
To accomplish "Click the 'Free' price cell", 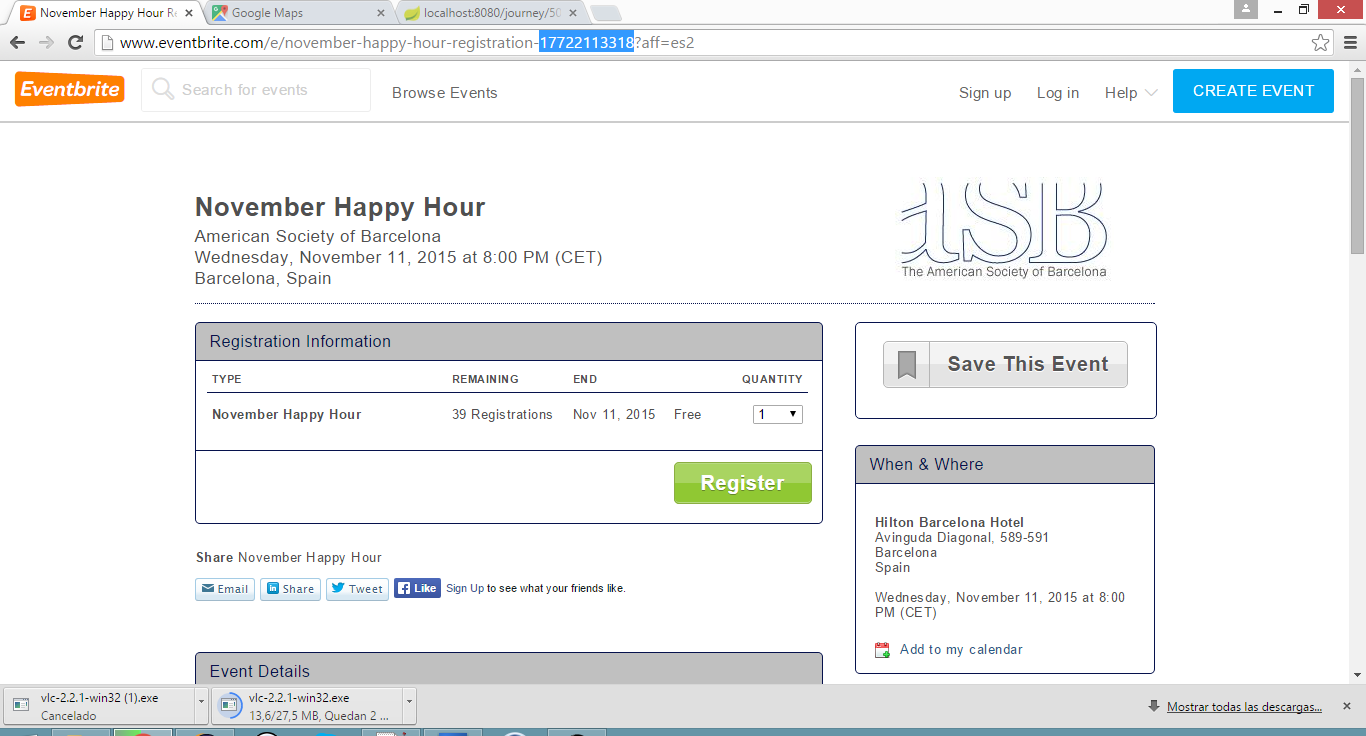I will 687,414.
